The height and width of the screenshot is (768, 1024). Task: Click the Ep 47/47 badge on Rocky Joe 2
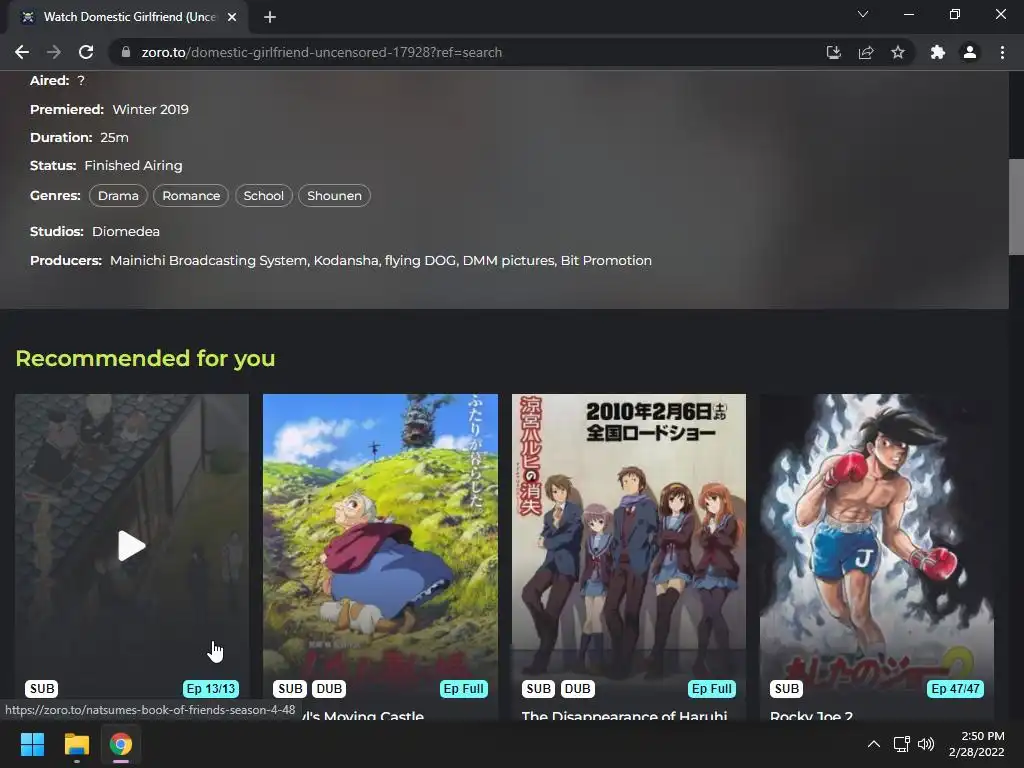[x=955, y=689]
